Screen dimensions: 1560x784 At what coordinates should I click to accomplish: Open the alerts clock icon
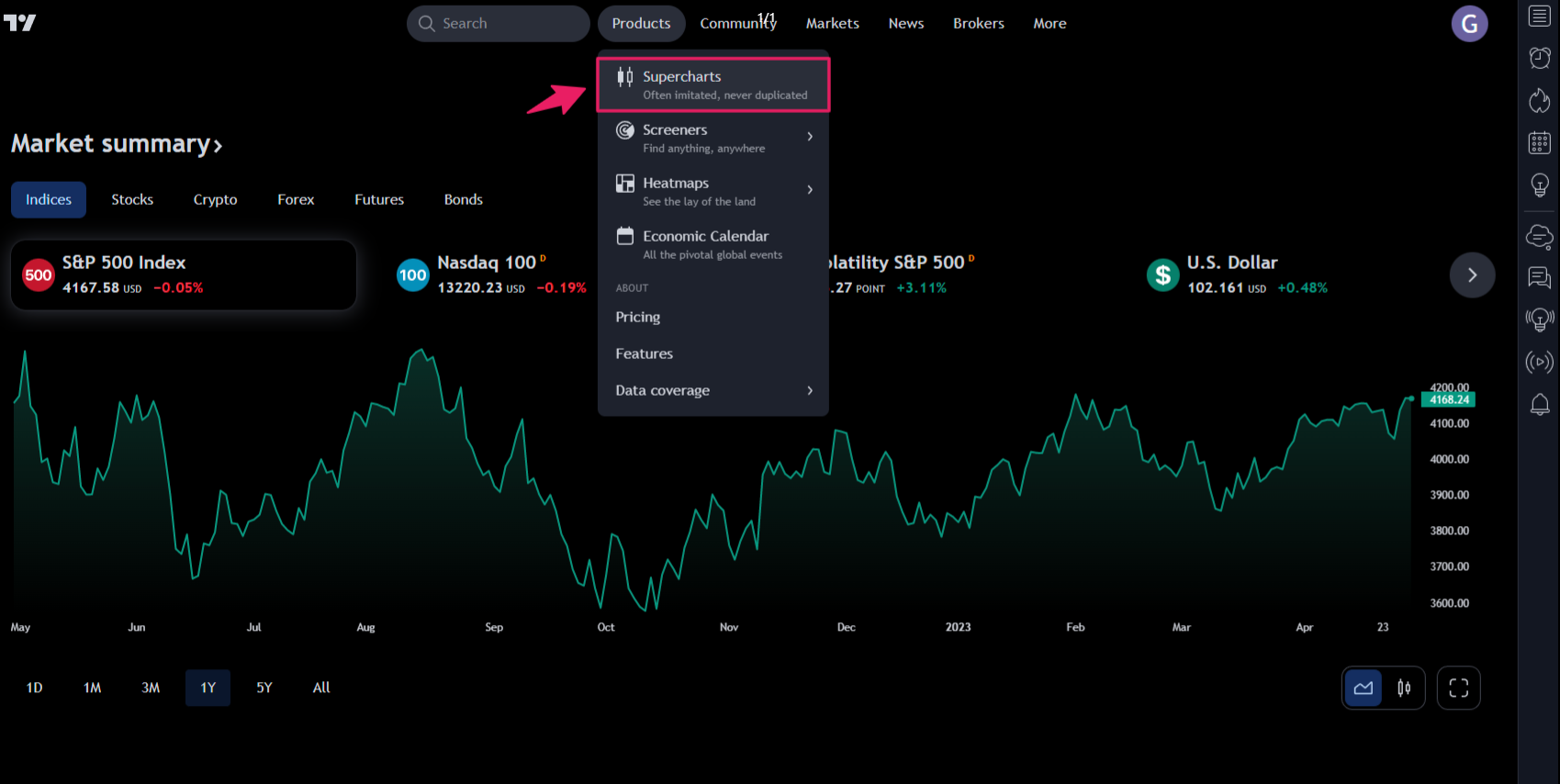click(1540, 58)
